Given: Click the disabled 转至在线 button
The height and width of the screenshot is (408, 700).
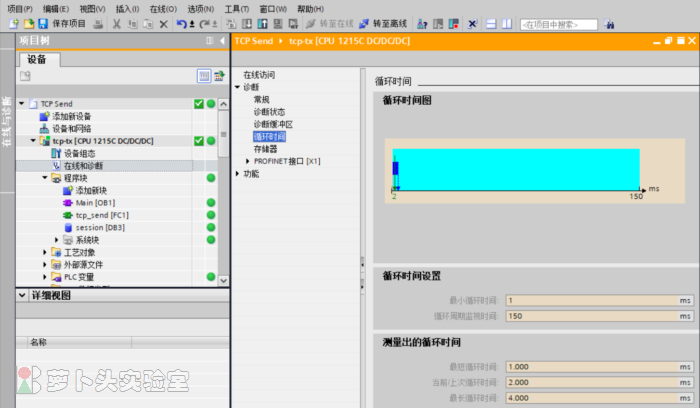Looking at the screenshot, I should (330, 24).
